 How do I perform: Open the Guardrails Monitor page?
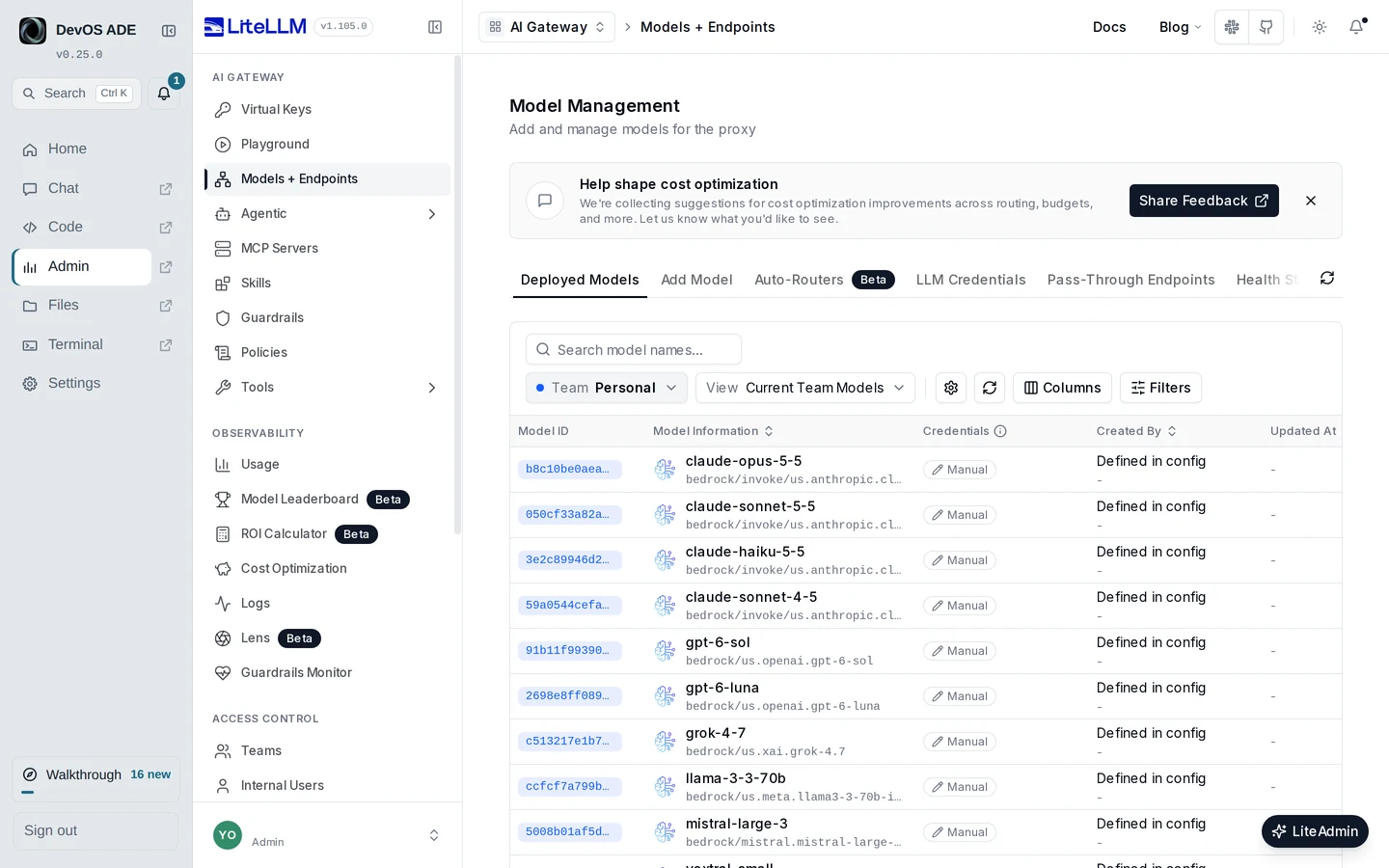pos(328,673)
